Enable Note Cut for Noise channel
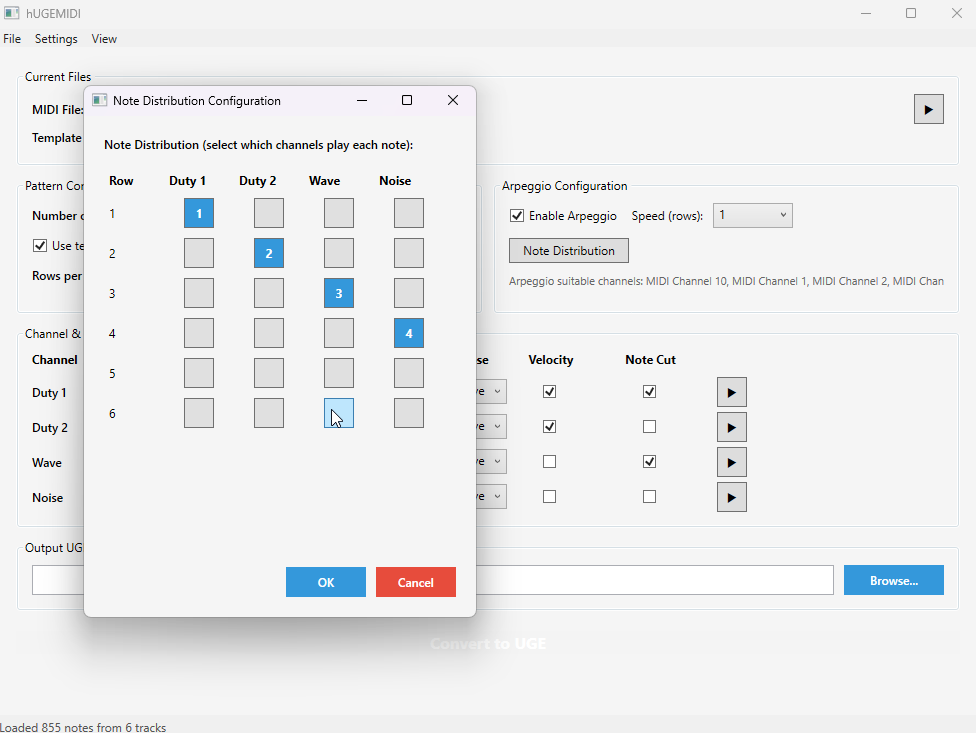Image resolution: width=976 pixels, height=733 pixels. pos(649,497)
